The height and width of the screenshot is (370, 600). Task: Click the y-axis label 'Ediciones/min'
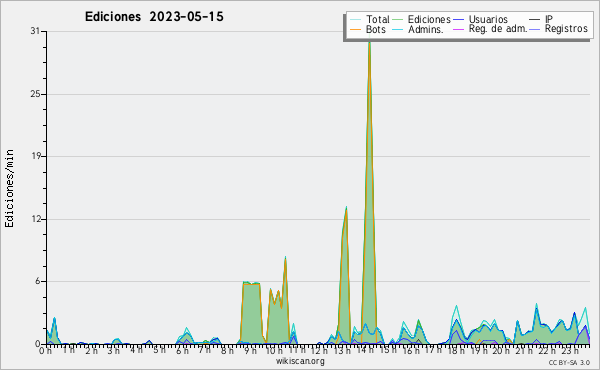(x=9, y=189)
